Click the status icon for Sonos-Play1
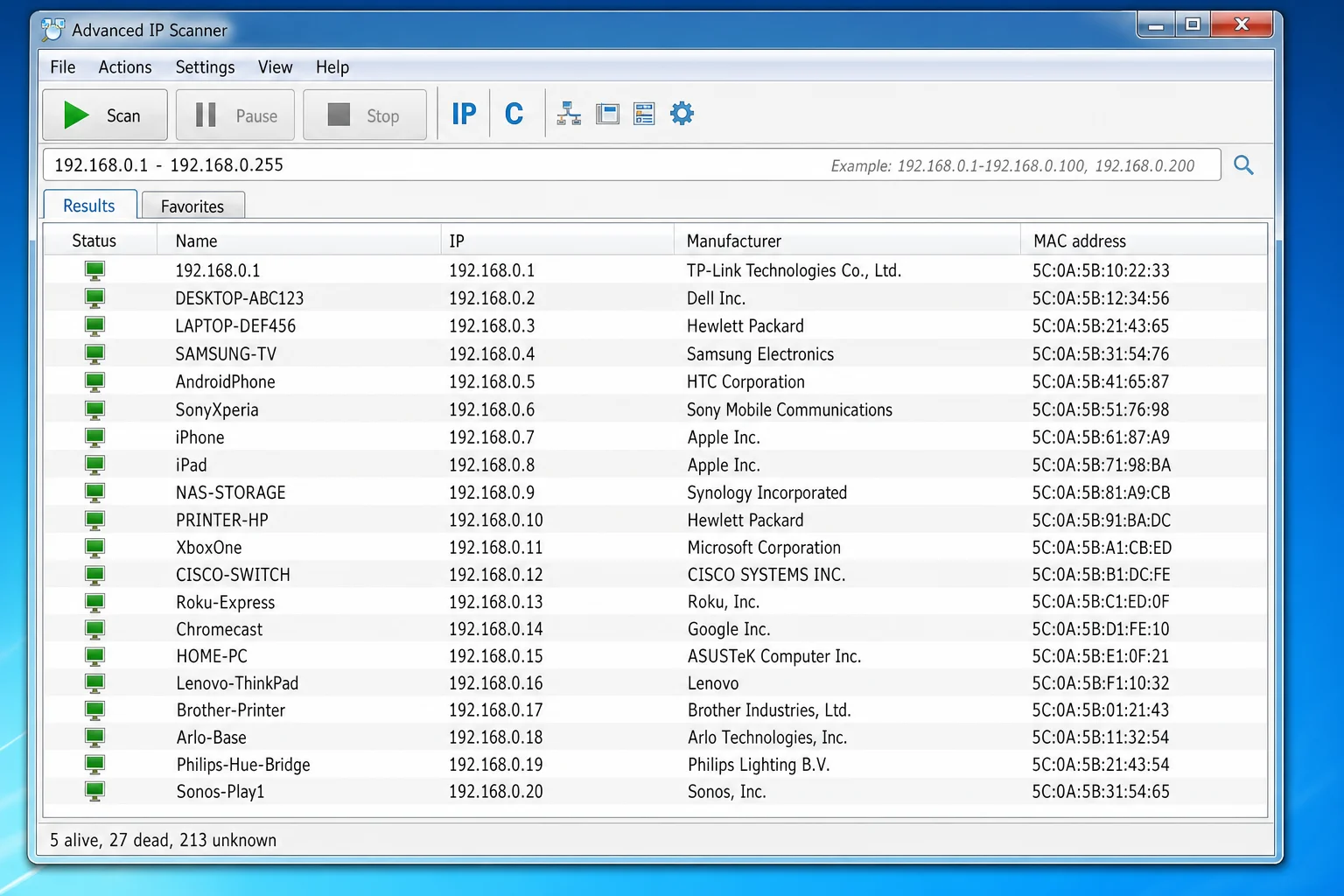This screenshot has width=1344, height=896. pos(94,792)
